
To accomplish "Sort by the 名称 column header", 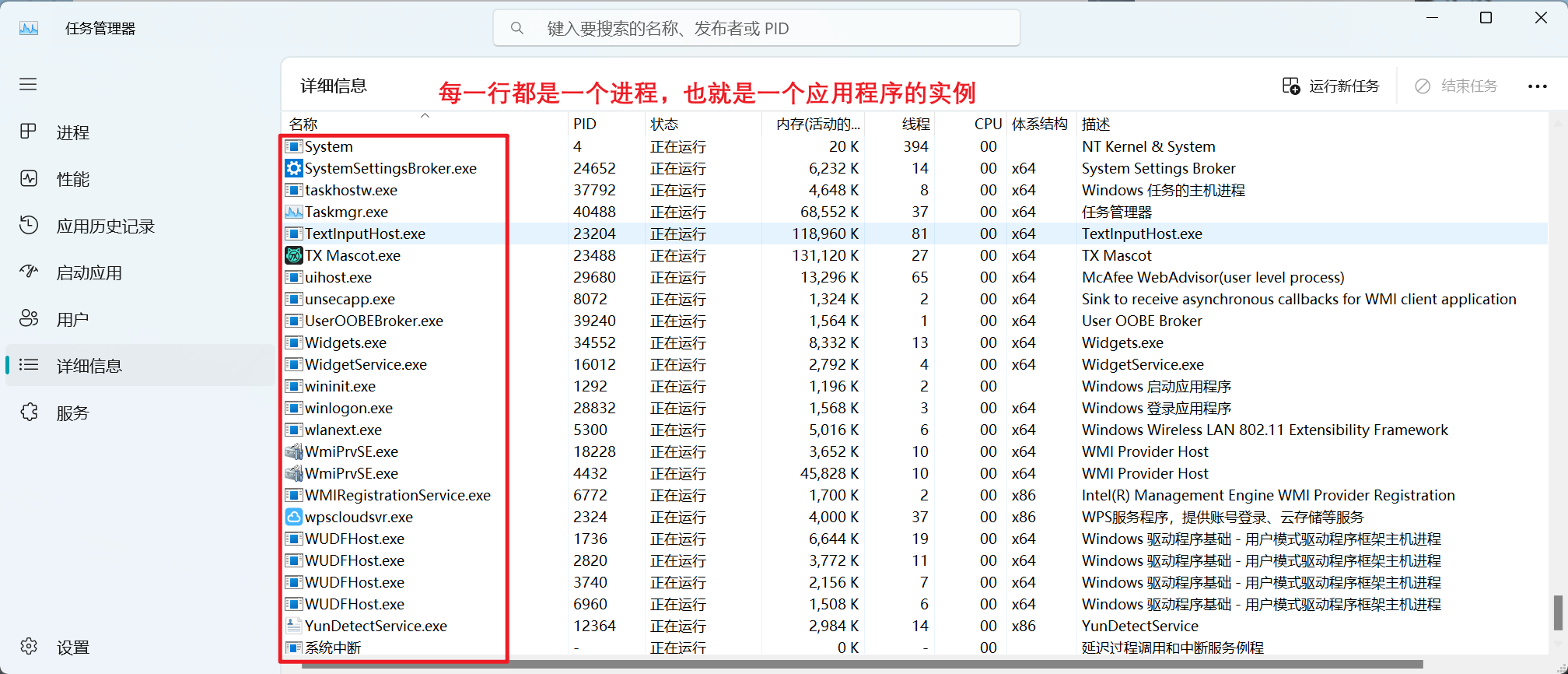I will [x=425, y=124].
